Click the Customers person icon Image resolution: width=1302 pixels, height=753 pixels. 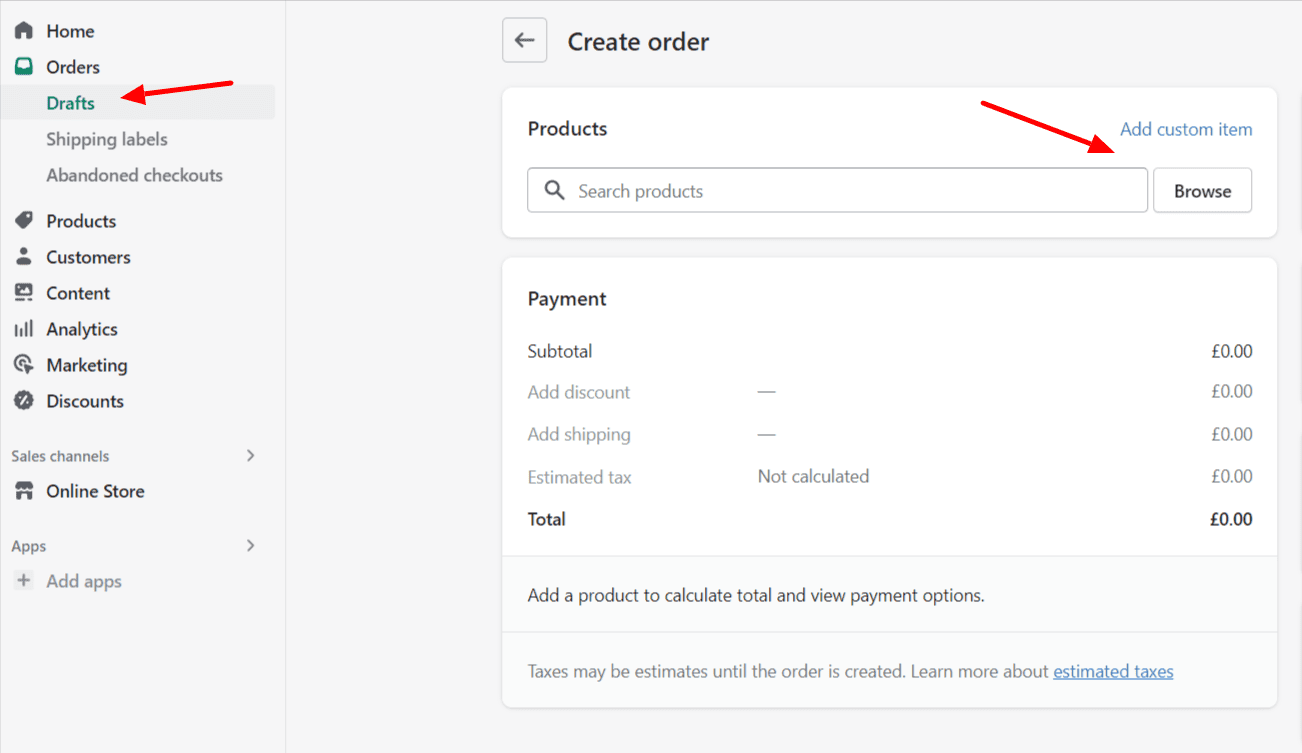23,256
